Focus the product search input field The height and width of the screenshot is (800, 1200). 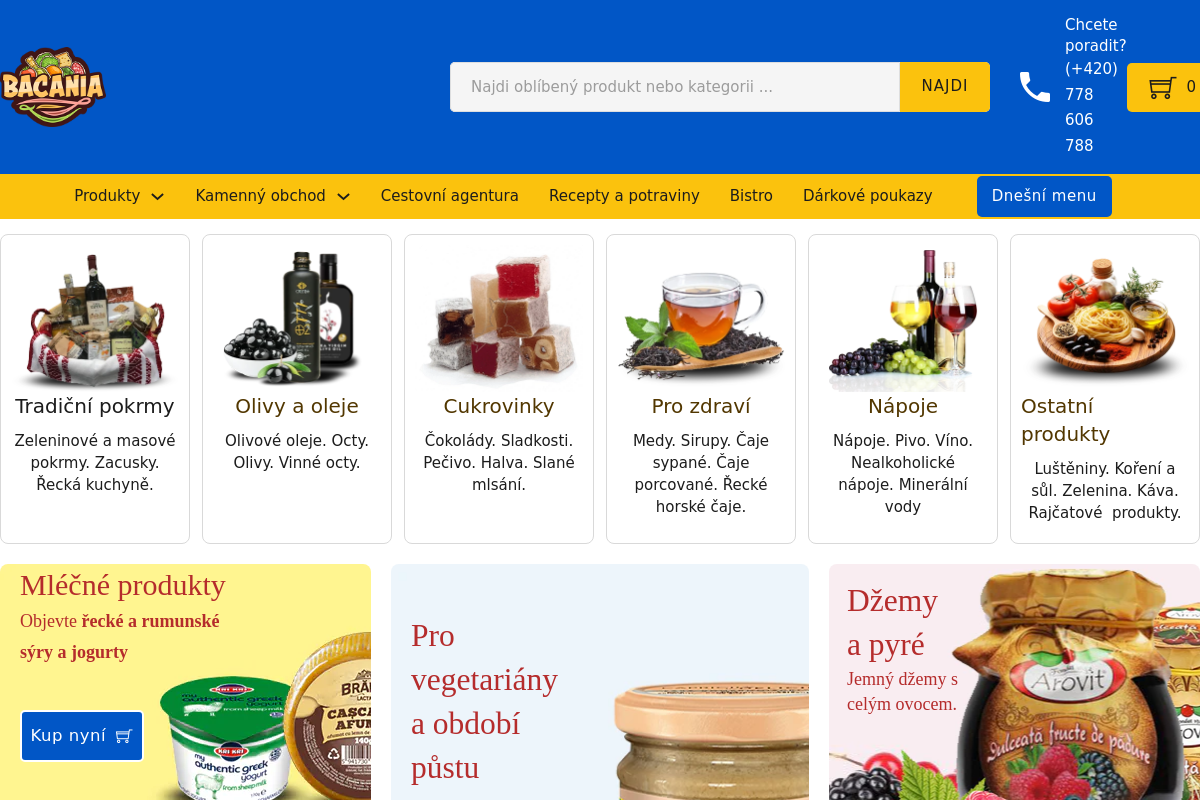point(675,87)
